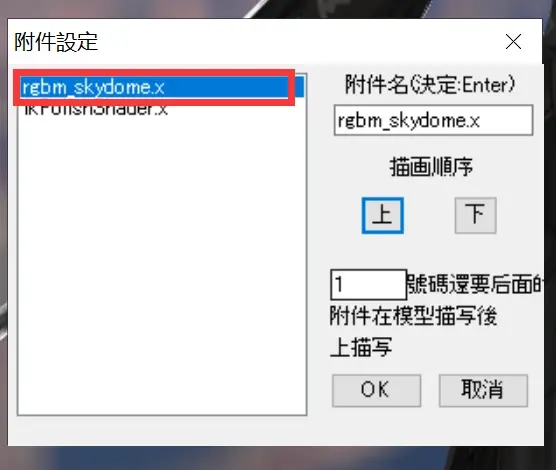Click the 描画順序 label
This screenshot has width=556, height=470.
tap(431, 167)
